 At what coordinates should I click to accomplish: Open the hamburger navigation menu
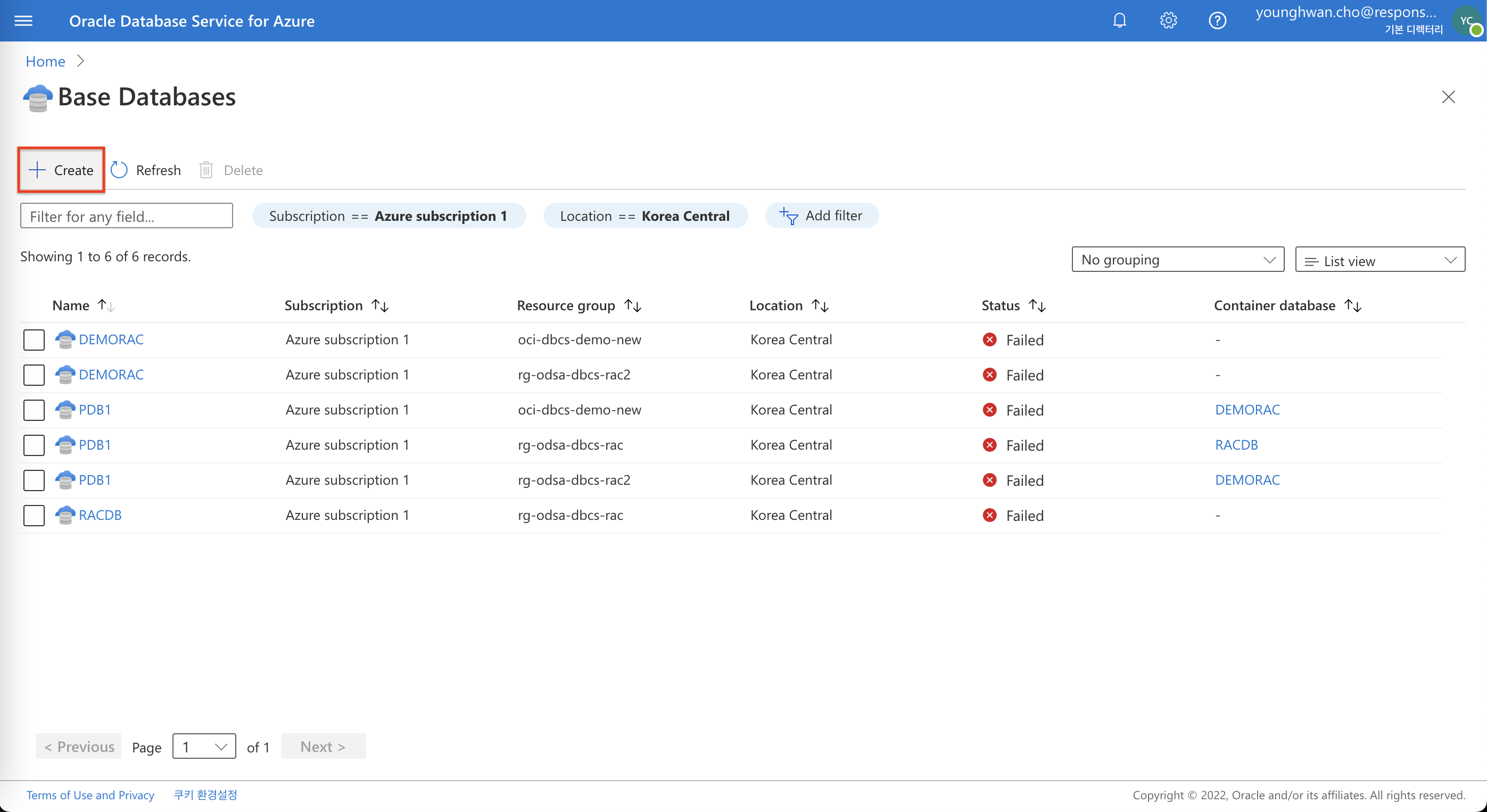coord(23,21)
